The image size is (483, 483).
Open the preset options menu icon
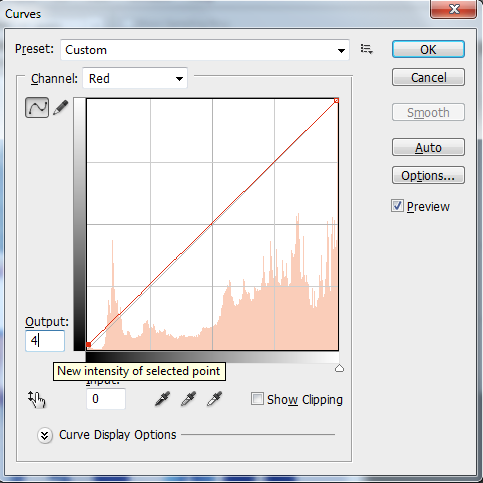point(367,49)
